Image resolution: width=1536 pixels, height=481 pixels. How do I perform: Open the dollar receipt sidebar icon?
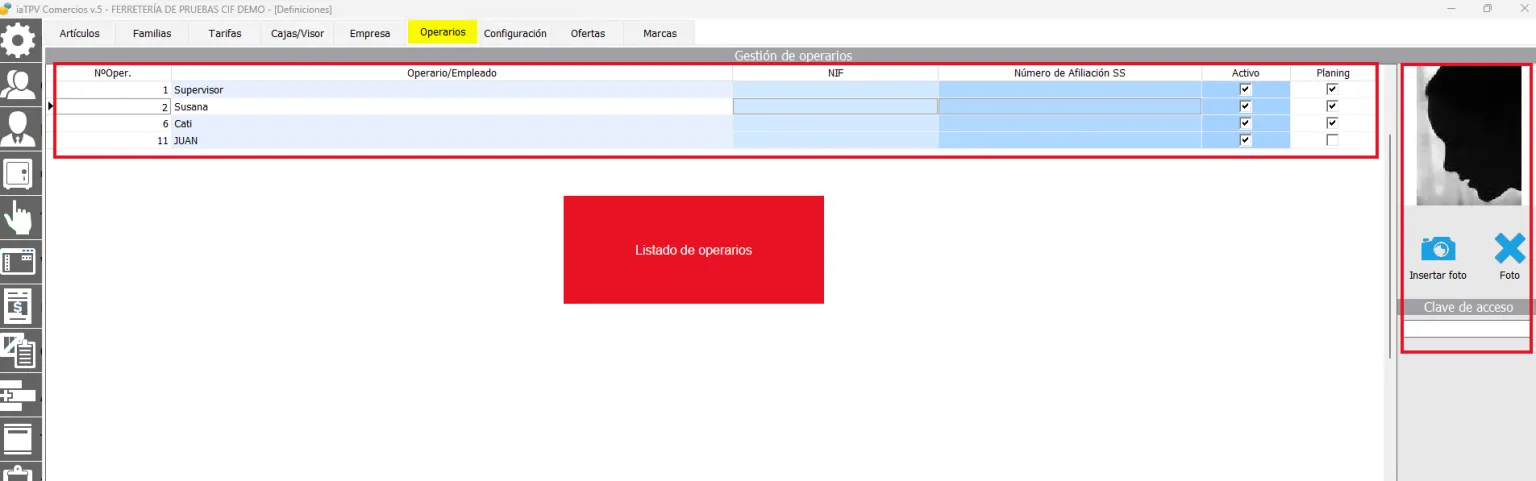(19, 305)
